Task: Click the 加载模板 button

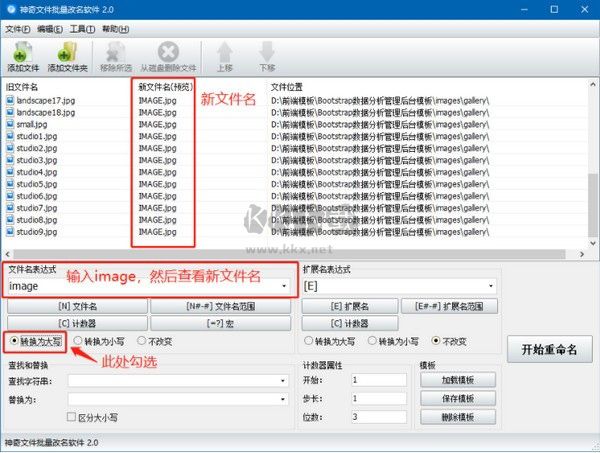Action: point(458,380)
